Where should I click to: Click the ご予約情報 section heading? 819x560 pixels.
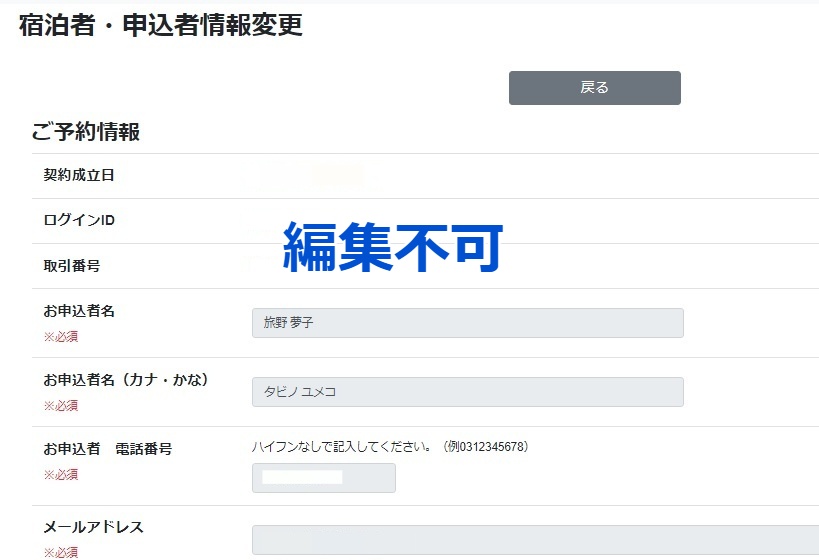tap(86, 132)
